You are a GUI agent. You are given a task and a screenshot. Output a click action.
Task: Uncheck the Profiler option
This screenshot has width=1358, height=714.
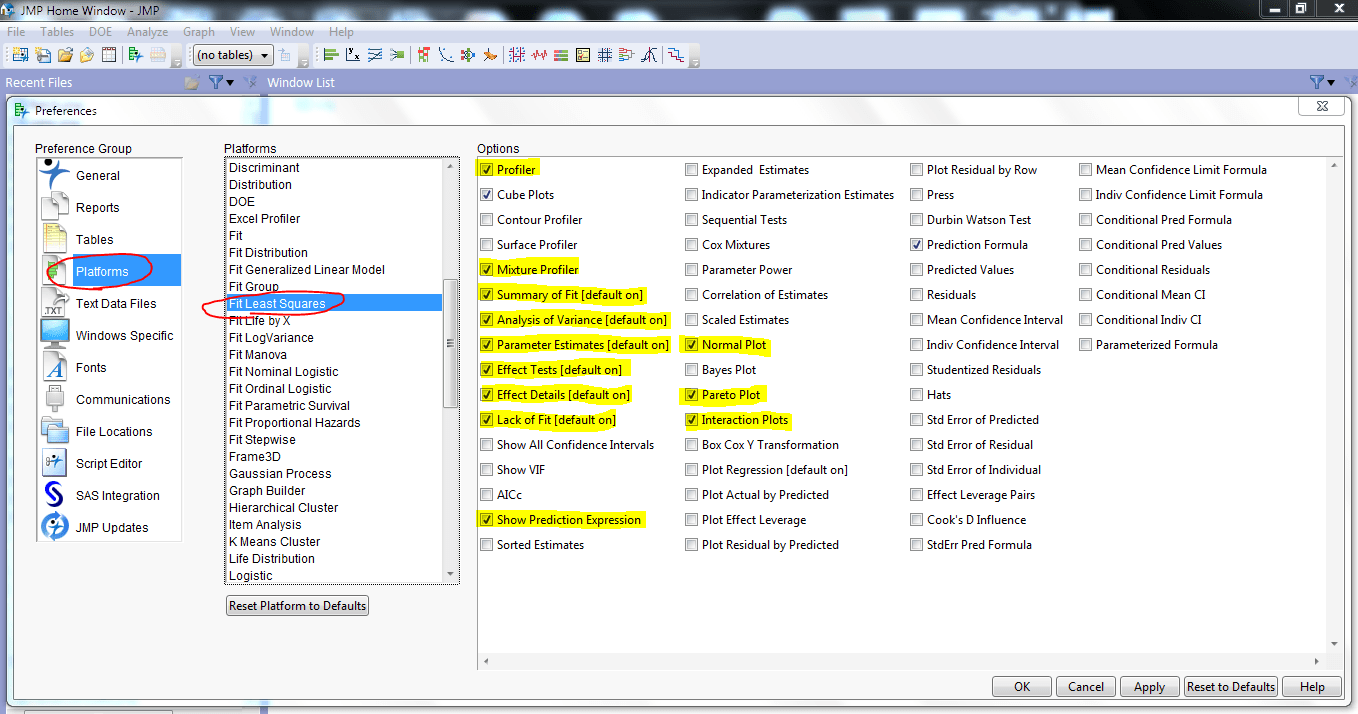487,170
